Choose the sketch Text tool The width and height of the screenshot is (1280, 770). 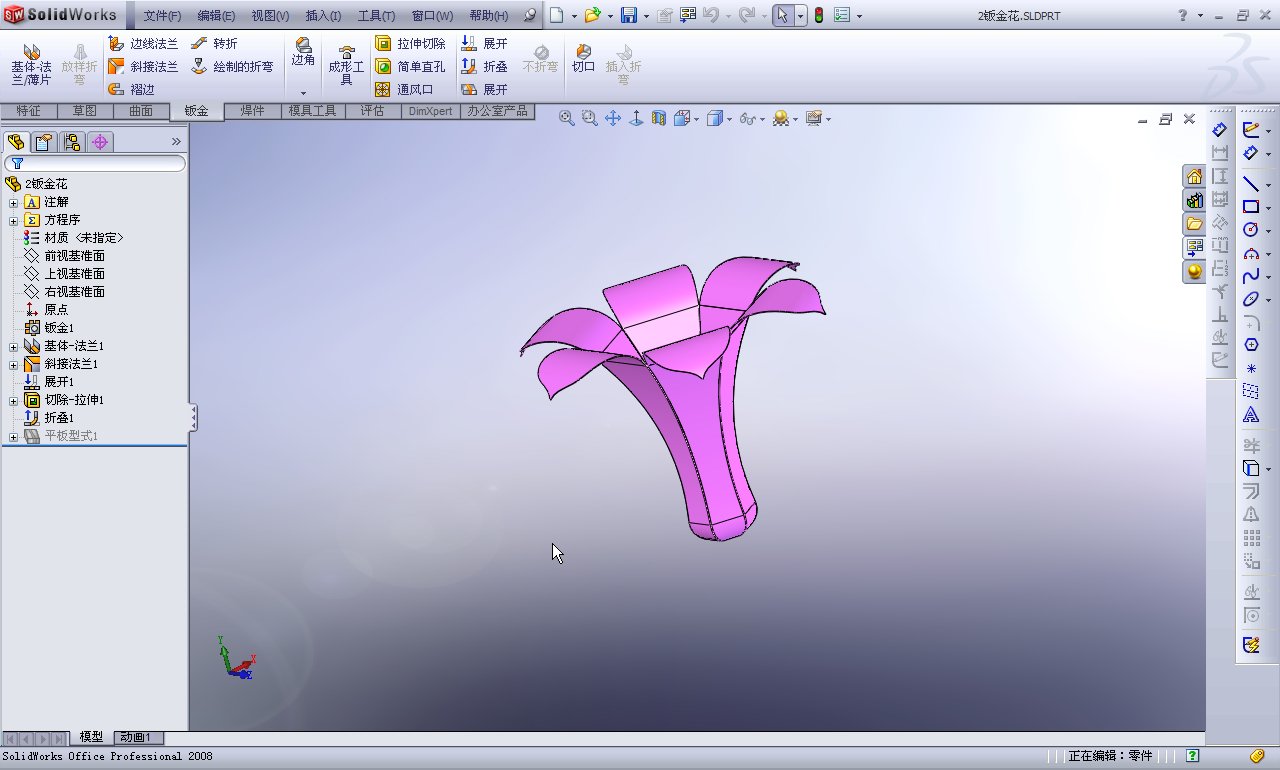[x=1250, y=415]
